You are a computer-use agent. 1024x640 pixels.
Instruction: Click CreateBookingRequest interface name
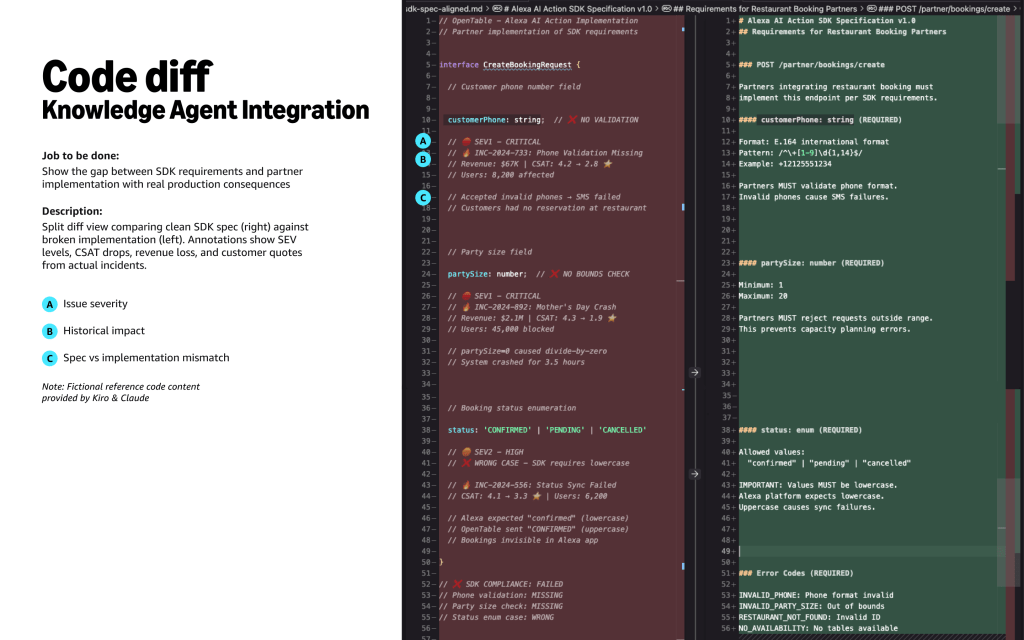click(x=525, y=65)
